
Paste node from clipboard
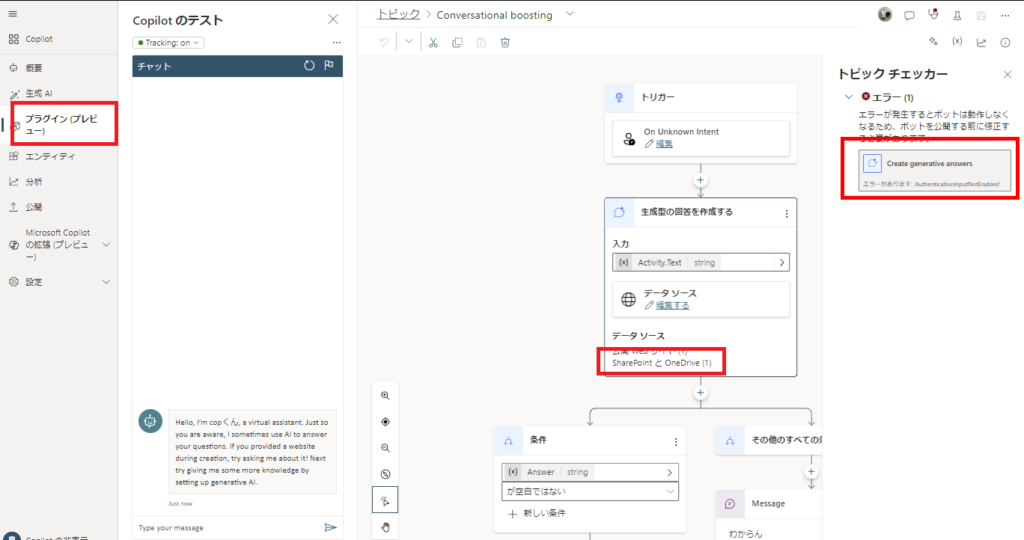[x=481, y=42]
